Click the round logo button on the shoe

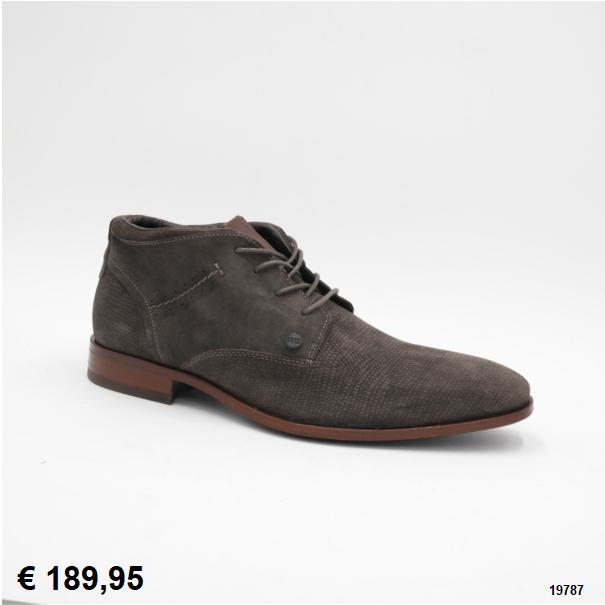pyautogui.click(x=294, y=340)
